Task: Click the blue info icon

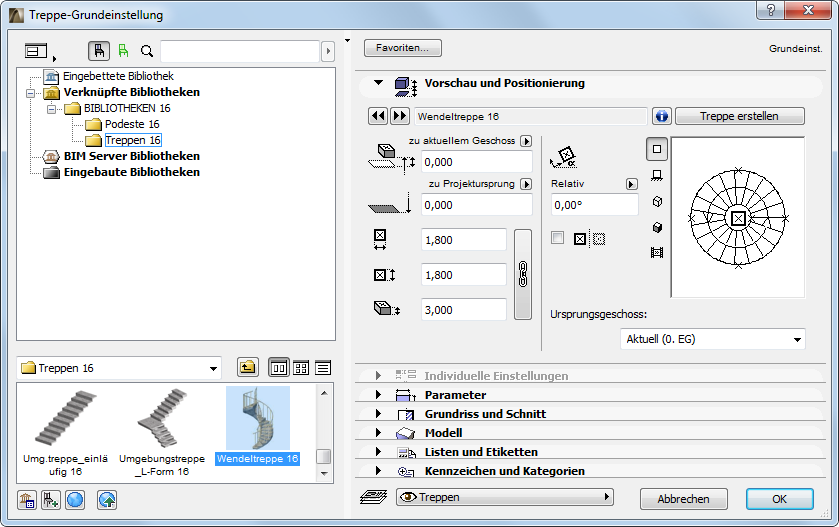Action: pyautogui.click(x=662, y=116)
